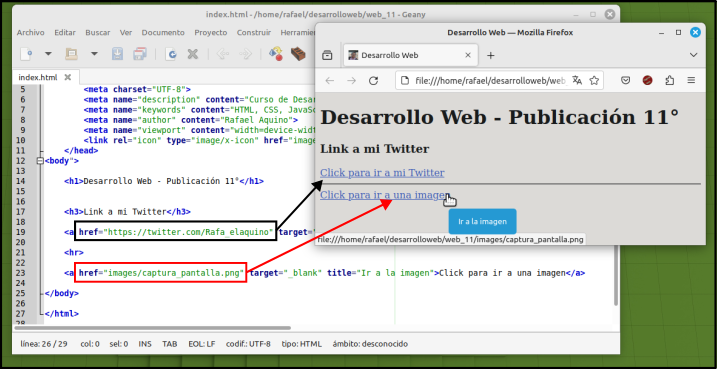The image size is (717, 369).
Task: Click the 'Link a mi Twitter' heading in Firefox
Action: (375, 149)
